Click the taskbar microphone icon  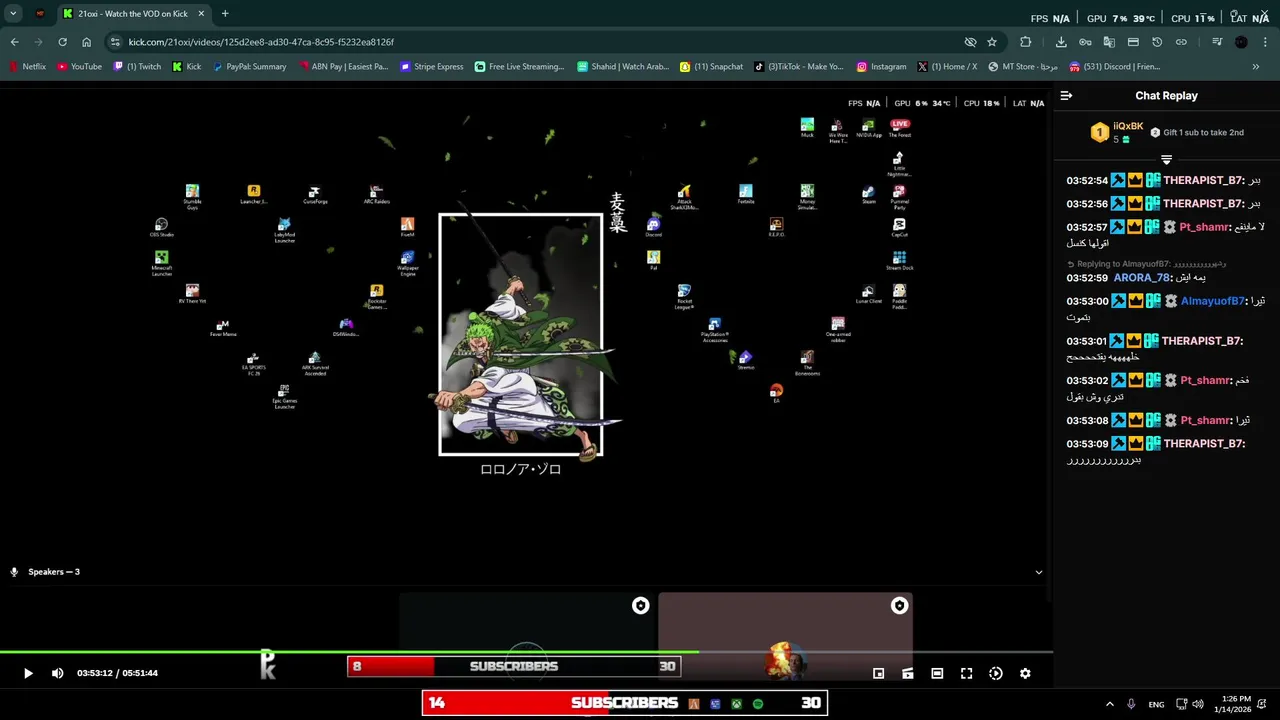pyautogui.click(x=1131, y=704)
